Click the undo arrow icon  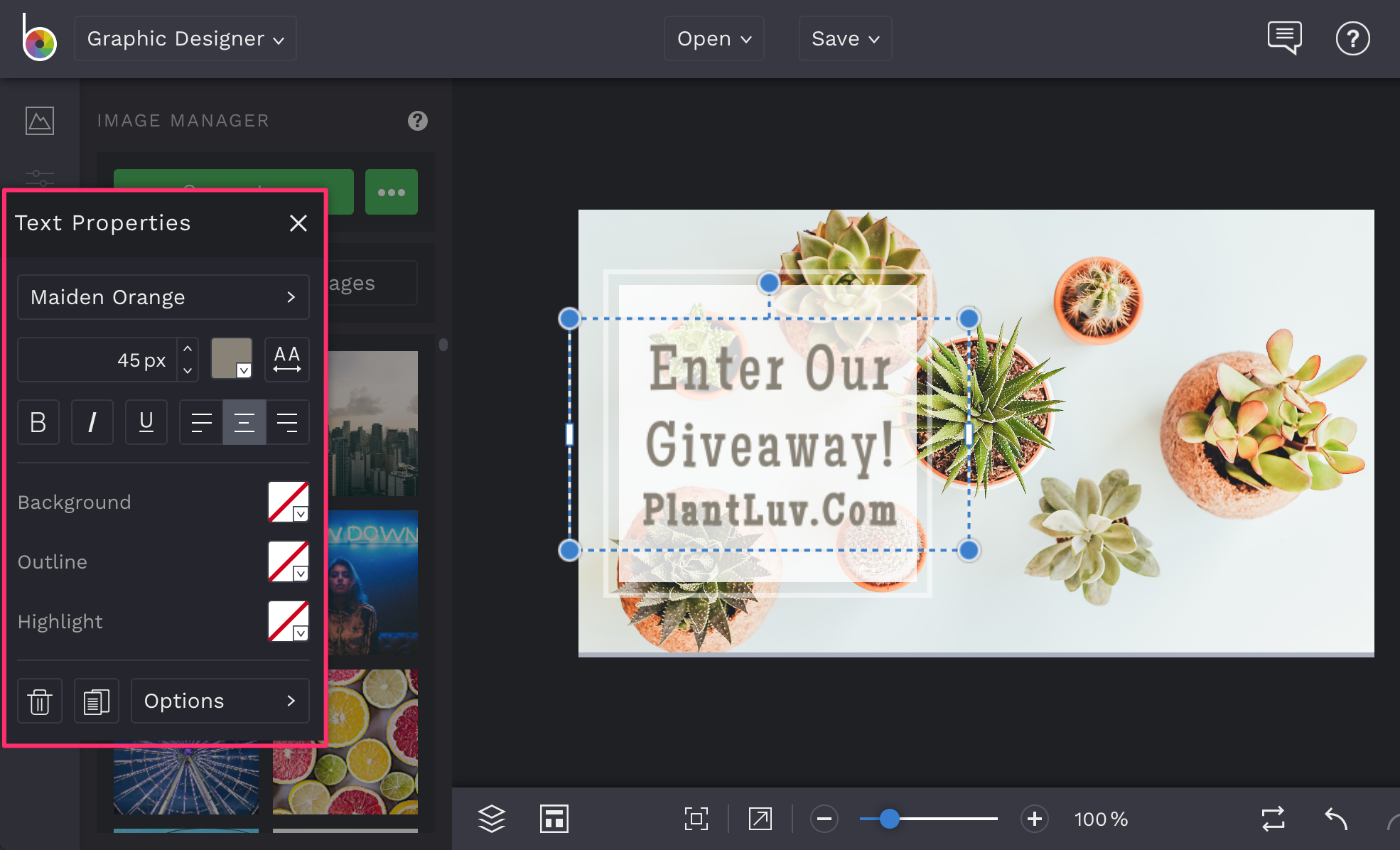tap(1337, 818)
